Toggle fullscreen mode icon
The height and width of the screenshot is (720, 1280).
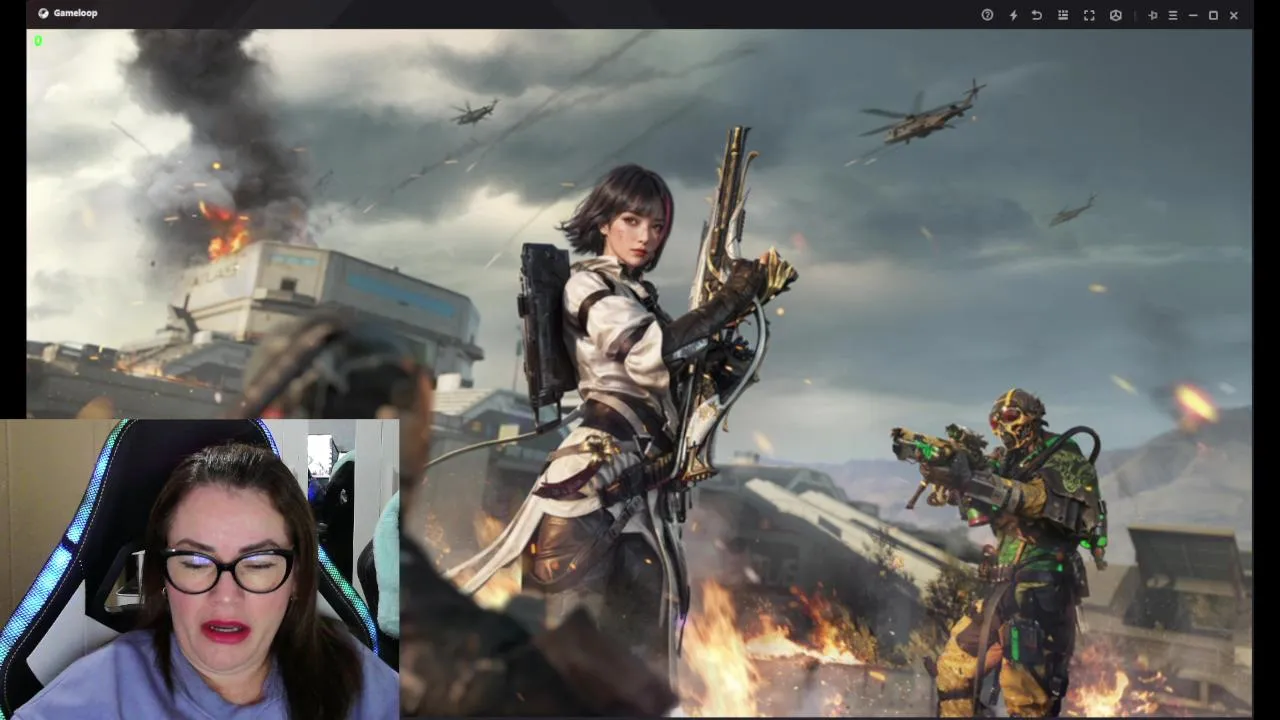tap(1089, 15)
